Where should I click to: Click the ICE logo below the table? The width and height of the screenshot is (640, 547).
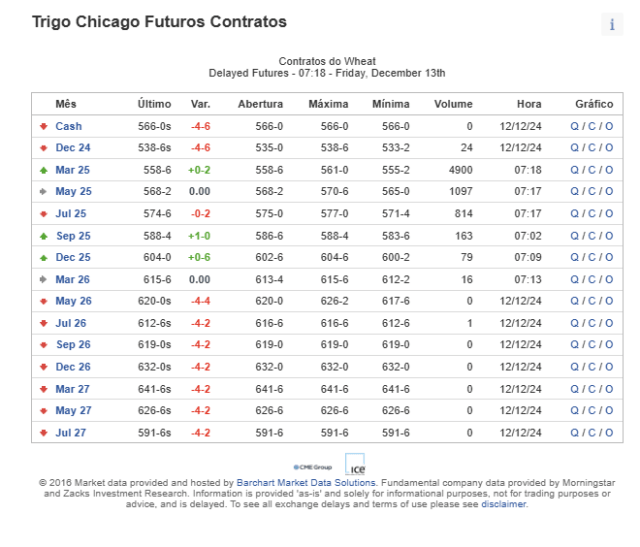pos(355,465)
